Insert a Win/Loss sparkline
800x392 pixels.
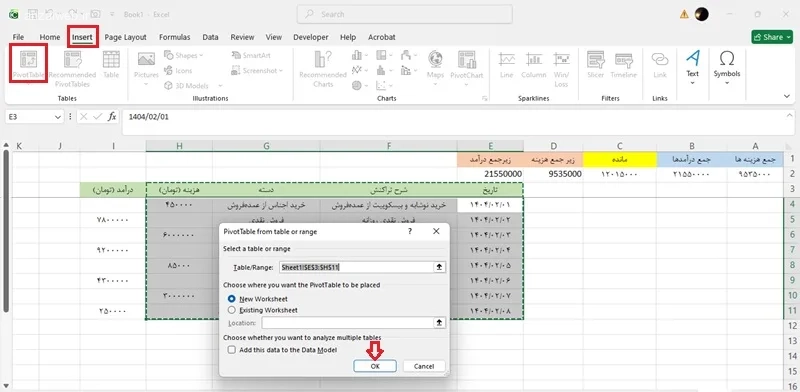pos(561,69)
